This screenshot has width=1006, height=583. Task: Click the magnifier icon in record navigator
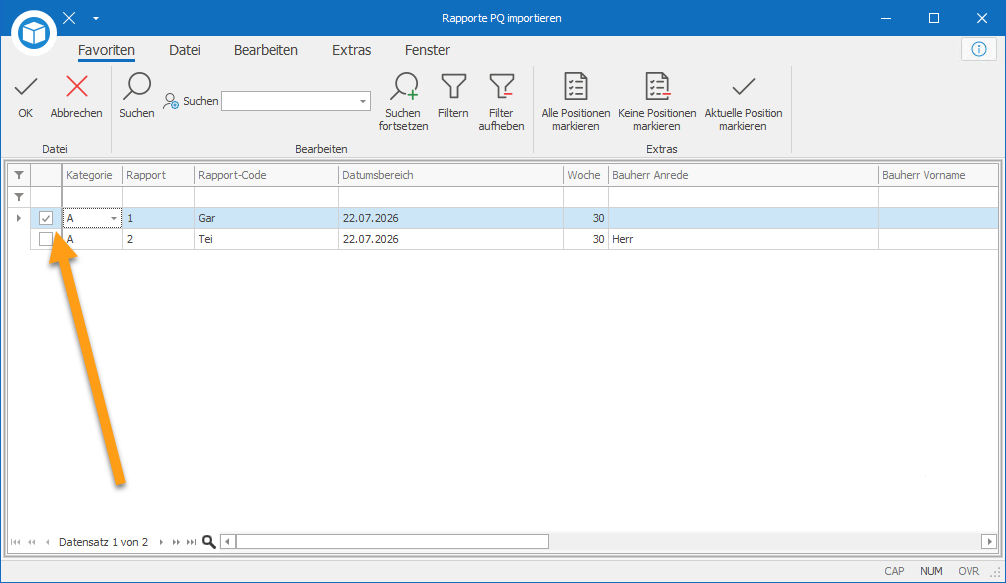pyautogui.click(x=209, y=542)
